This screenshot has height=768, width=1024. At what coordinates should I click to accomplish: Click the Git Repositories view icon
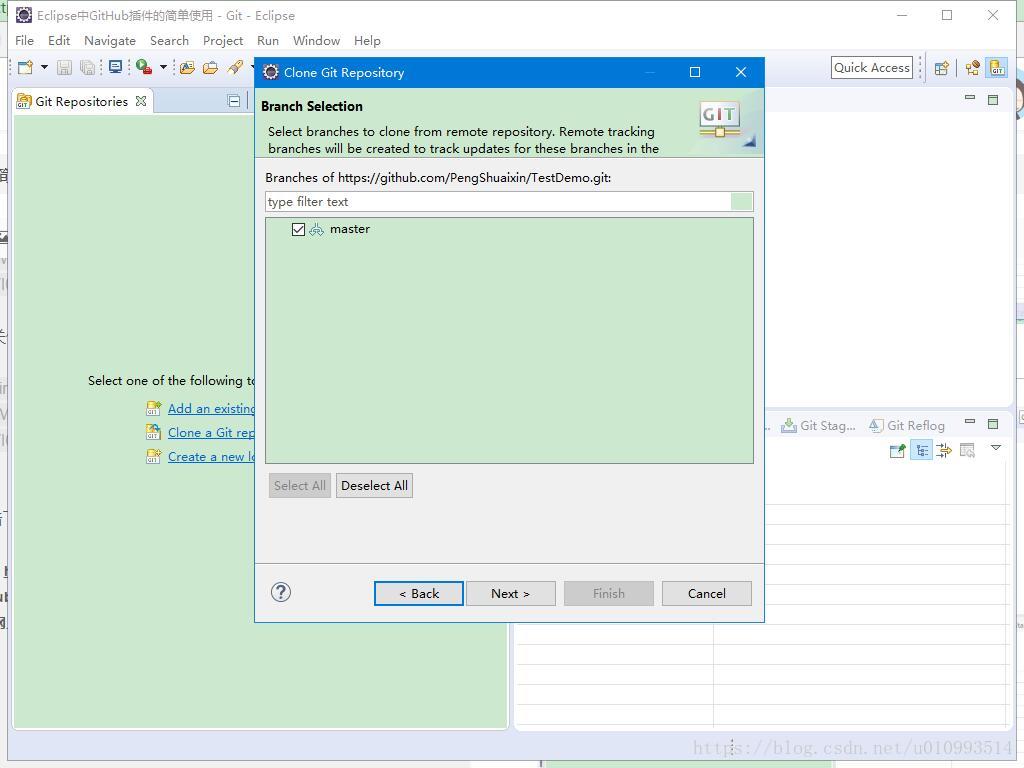24,101
